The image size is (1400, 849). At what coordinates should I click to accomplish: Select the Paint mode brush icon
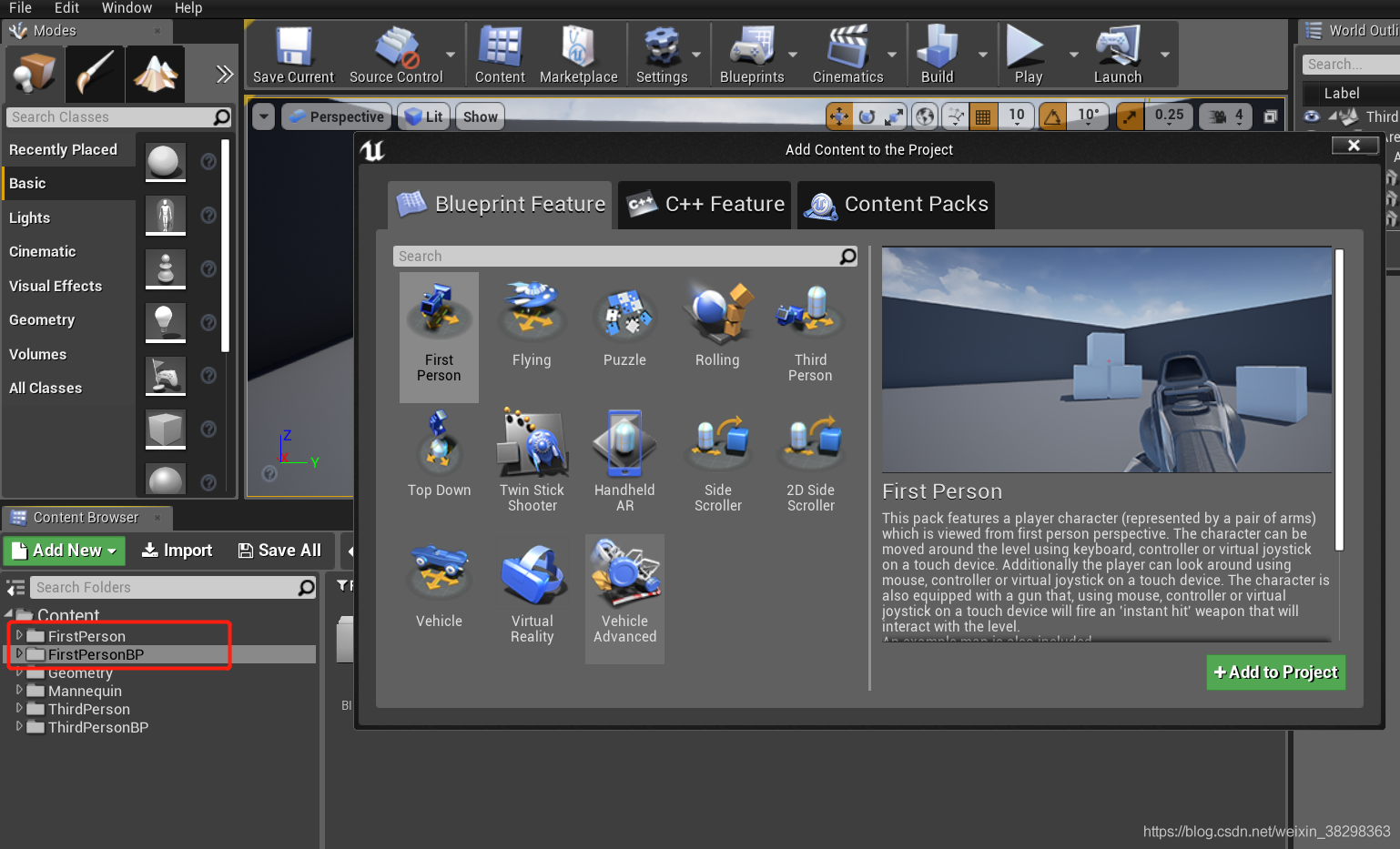click(x=95, y=74)
